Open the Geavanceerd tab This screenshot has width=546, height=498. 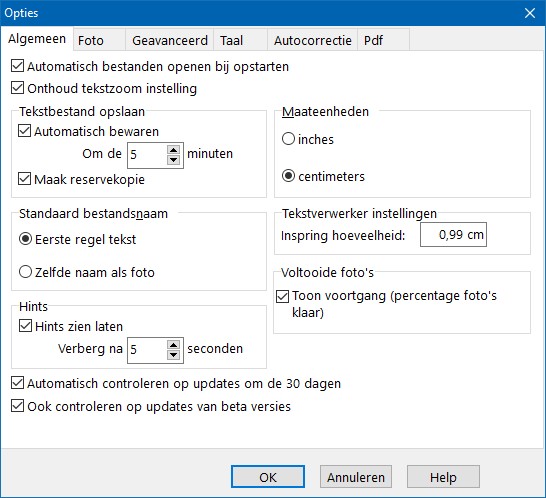[x=170, y=40]
